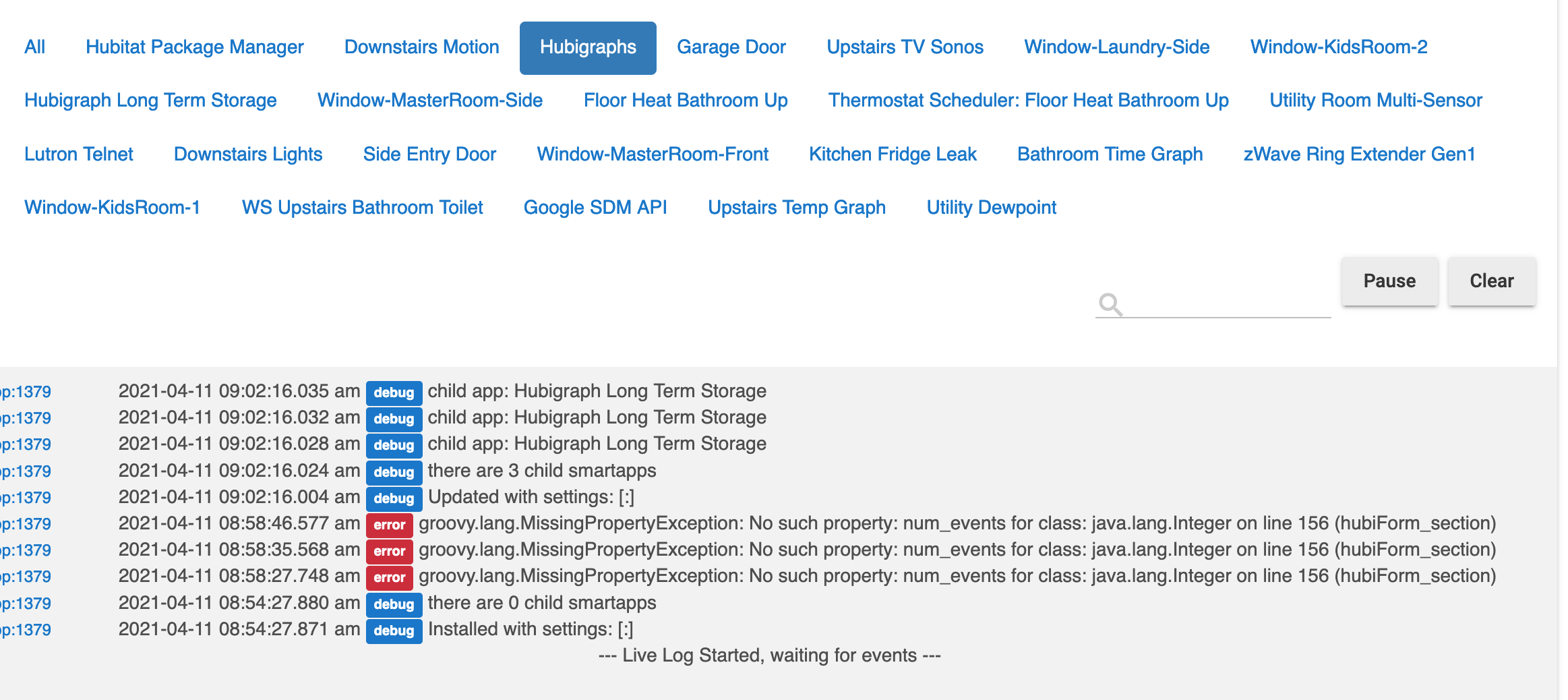Open Google SDM API logs
Image resolution: width=1568 pixels, height=700 pixels.
(595, 208)
